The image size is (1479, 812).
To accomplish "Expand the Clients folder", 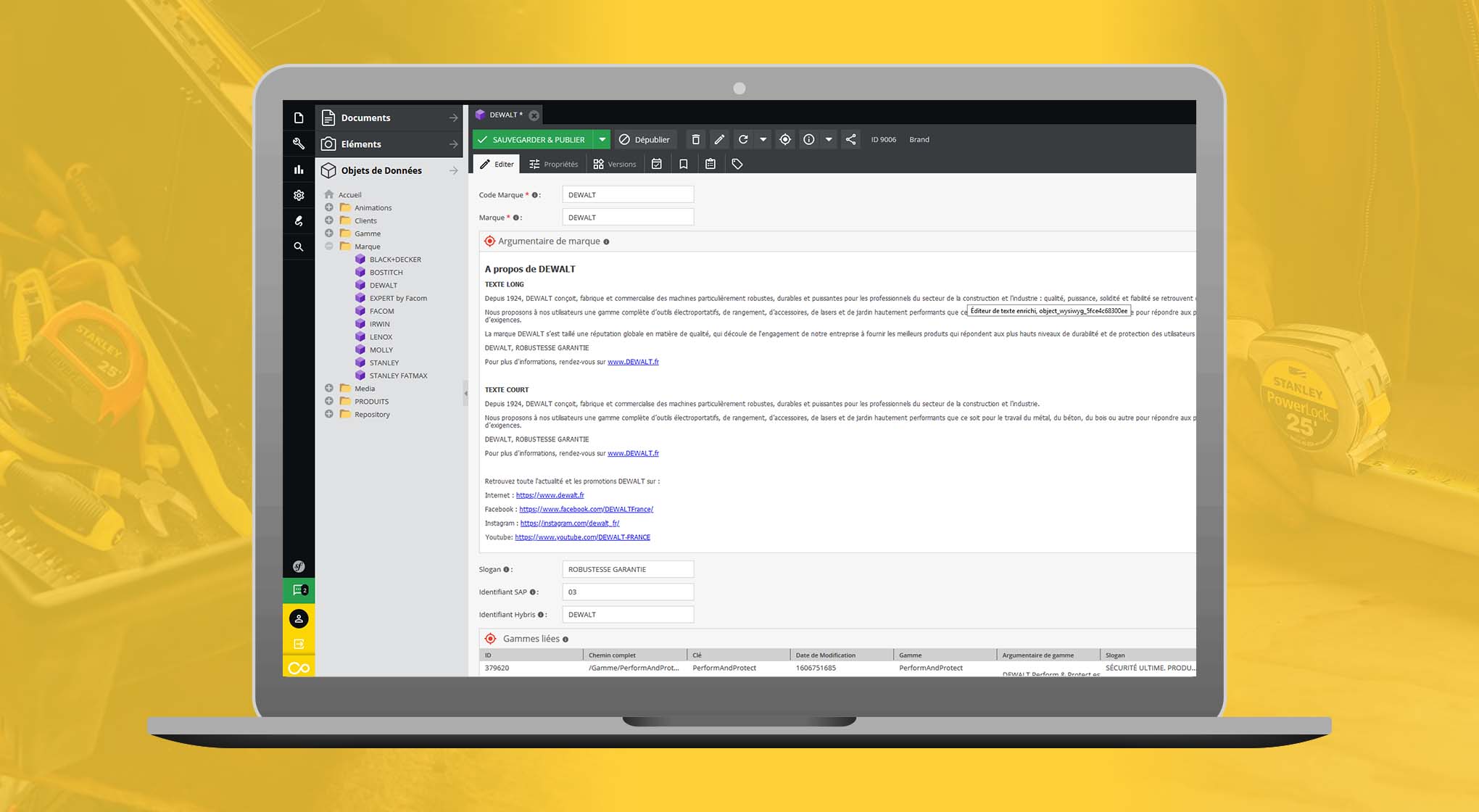I will (329, 220).
